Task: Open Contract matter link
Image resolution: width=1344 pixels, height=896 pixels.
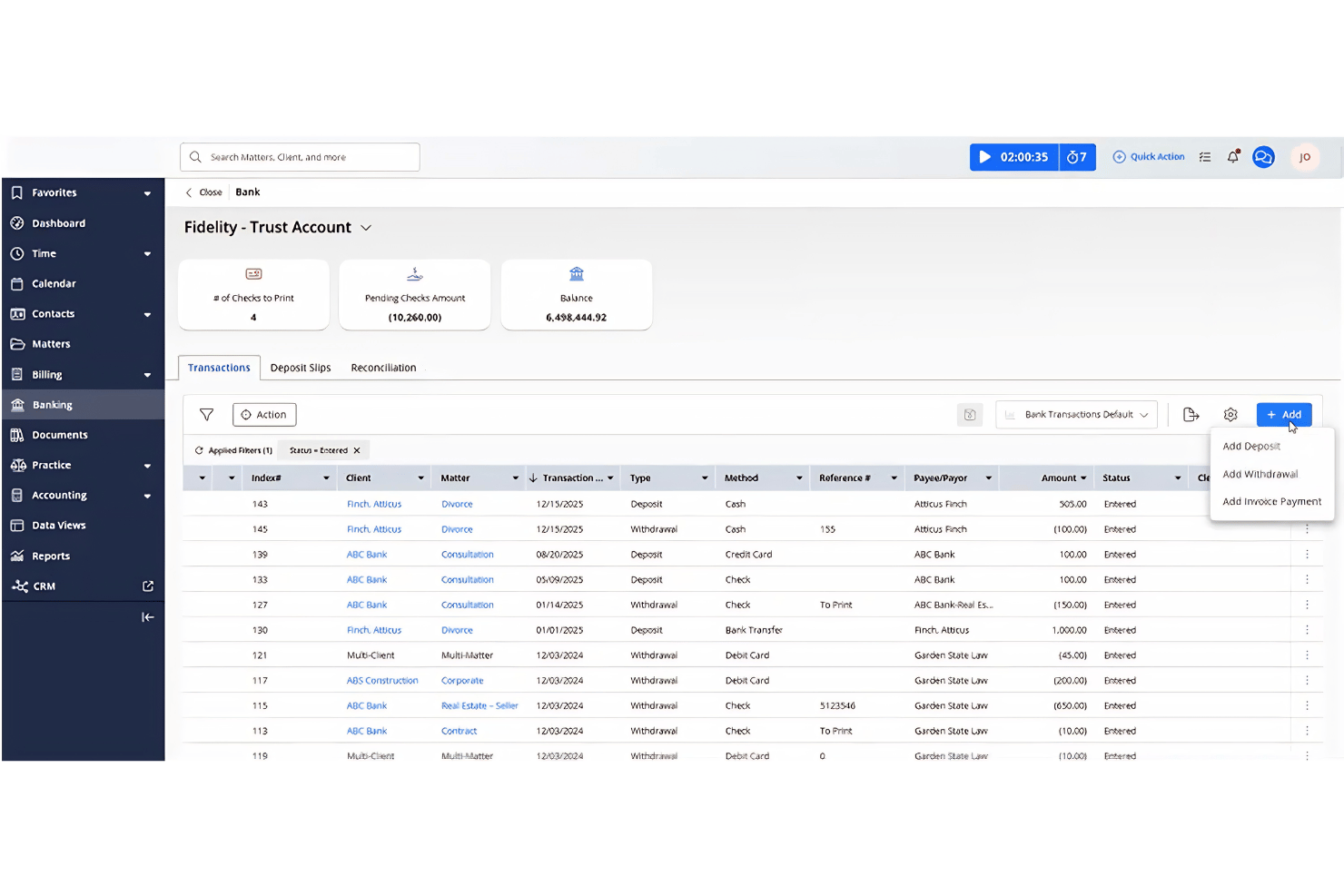Action: tap(459, 732)
